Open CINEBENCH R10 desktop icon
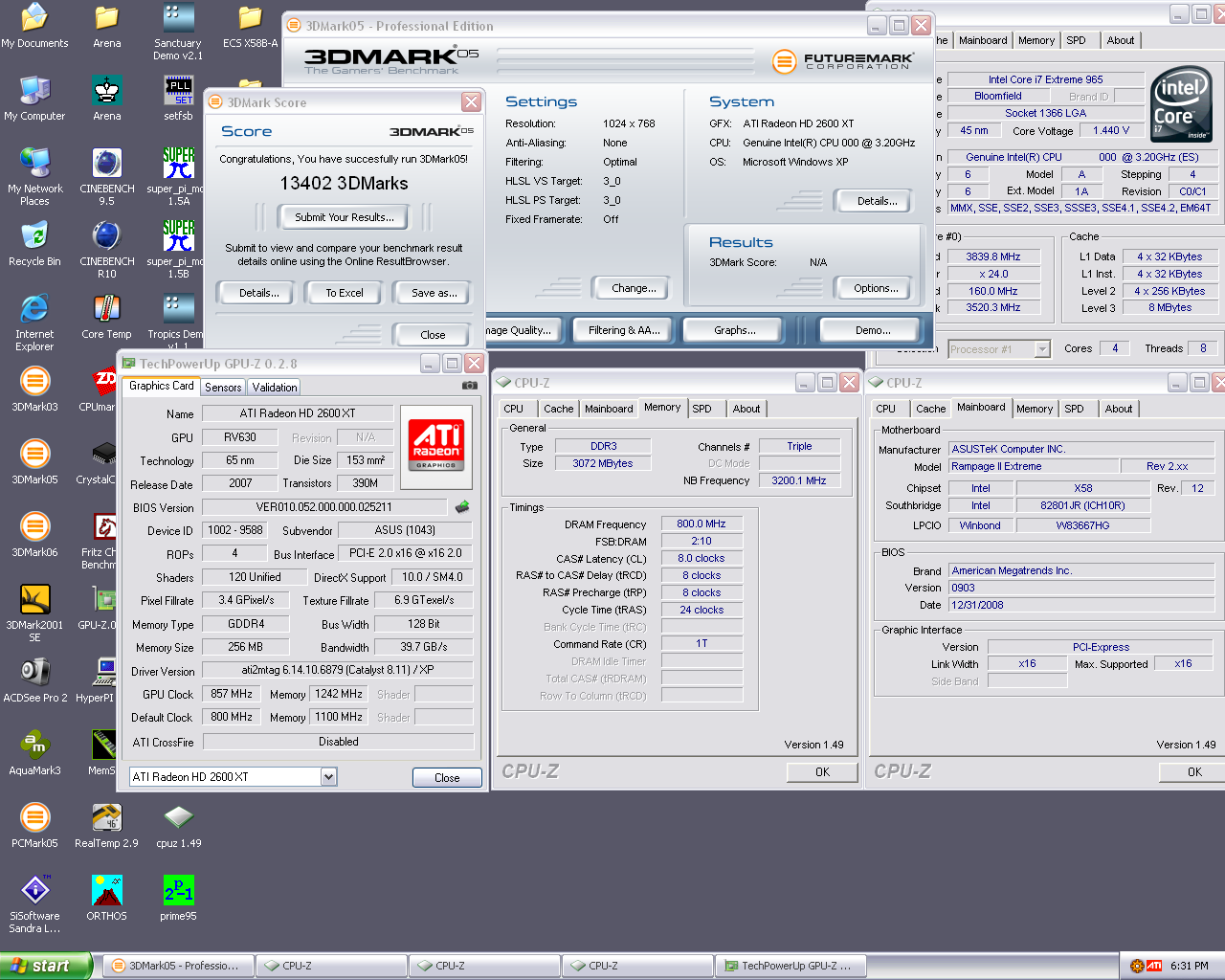Viewport: 1225px width, 980px height. click(x=106, y=250)
